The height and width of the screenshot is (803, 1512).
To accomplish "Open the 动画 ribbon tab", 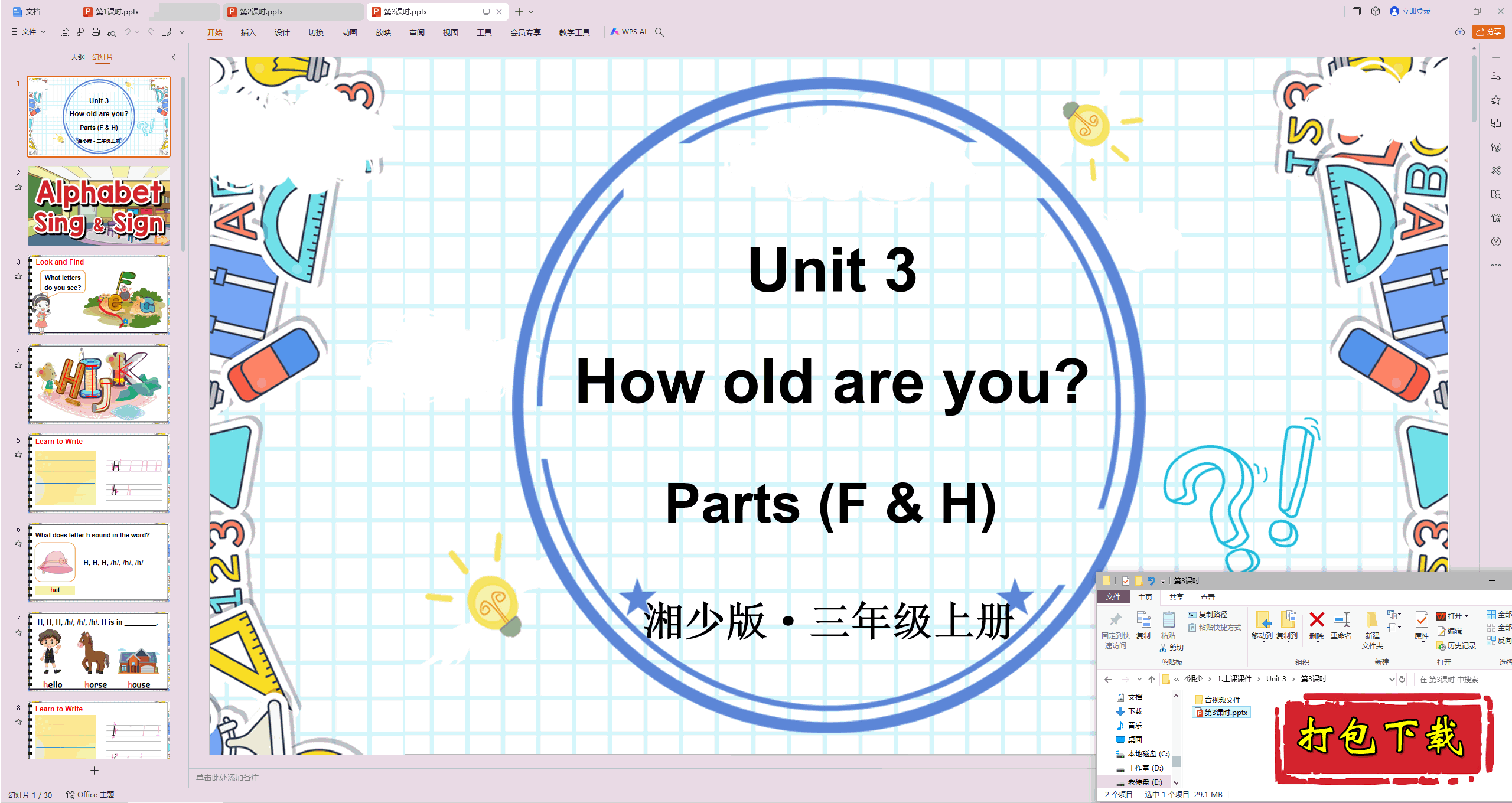I will tap(350, 32).
